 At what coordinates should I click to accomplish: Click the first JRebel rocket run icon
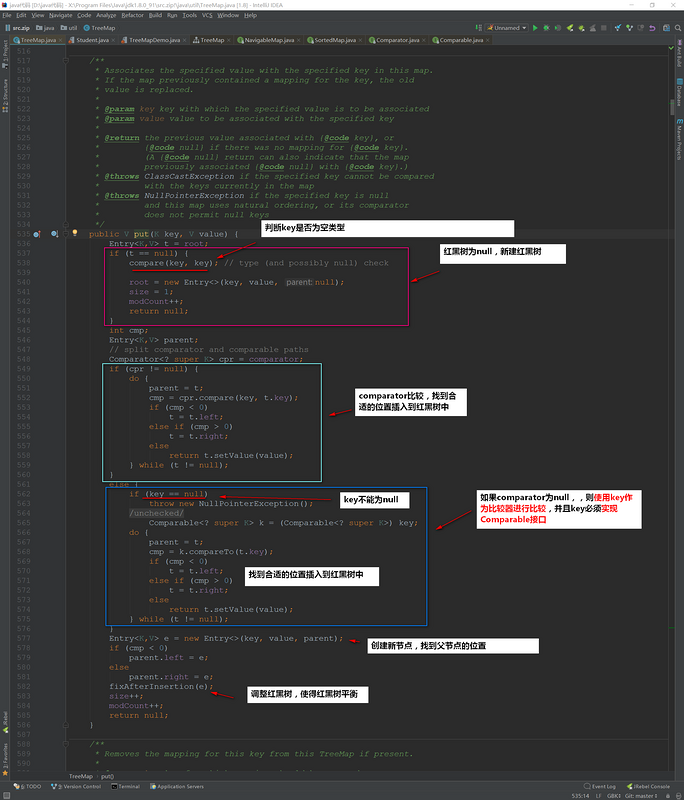570,28
